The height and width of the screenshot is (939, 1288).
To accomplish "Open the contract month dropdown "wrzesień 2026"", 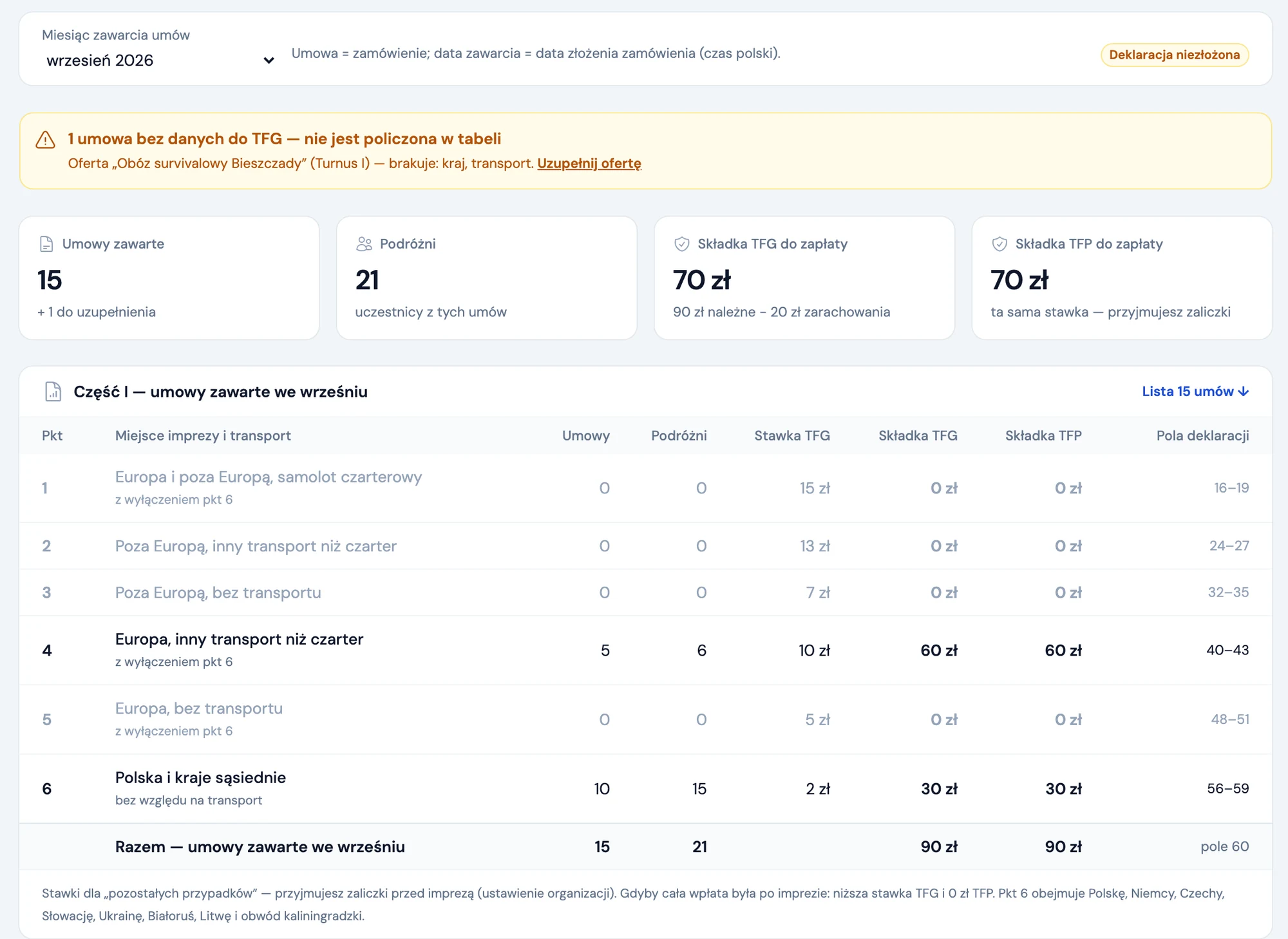I will [160, 61].
